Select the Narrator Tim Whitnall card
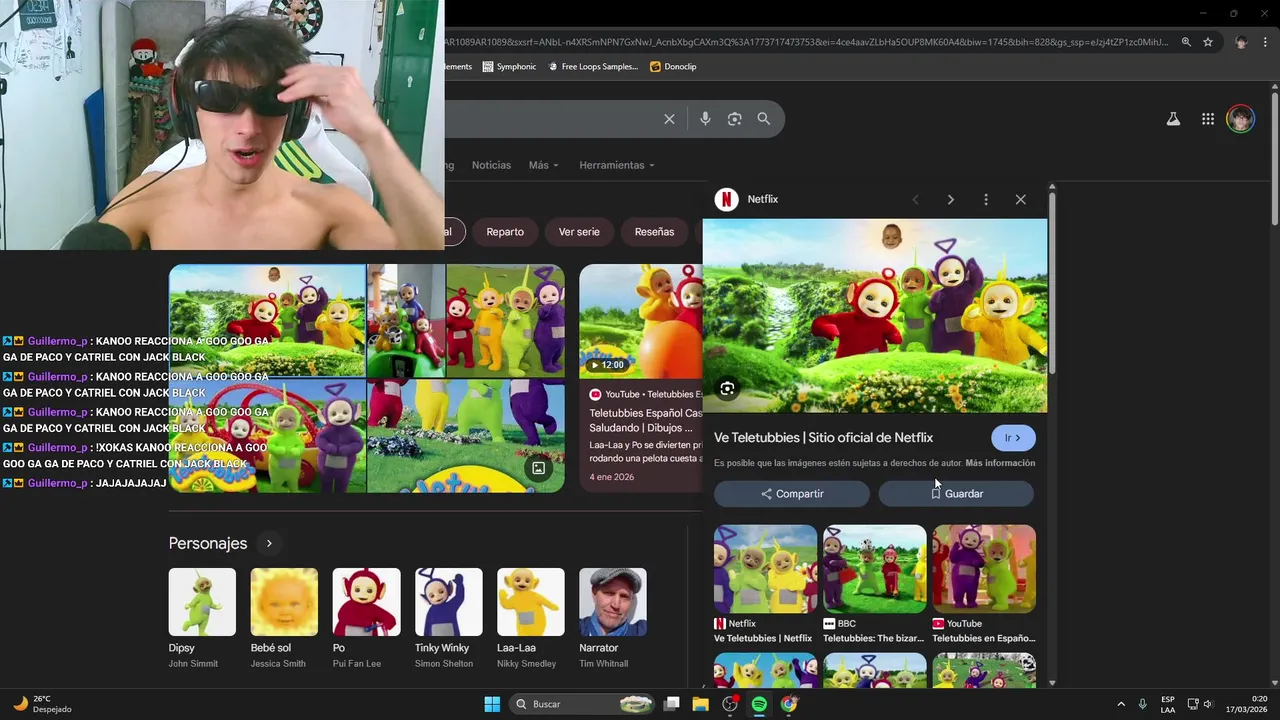 pos(612,618)
